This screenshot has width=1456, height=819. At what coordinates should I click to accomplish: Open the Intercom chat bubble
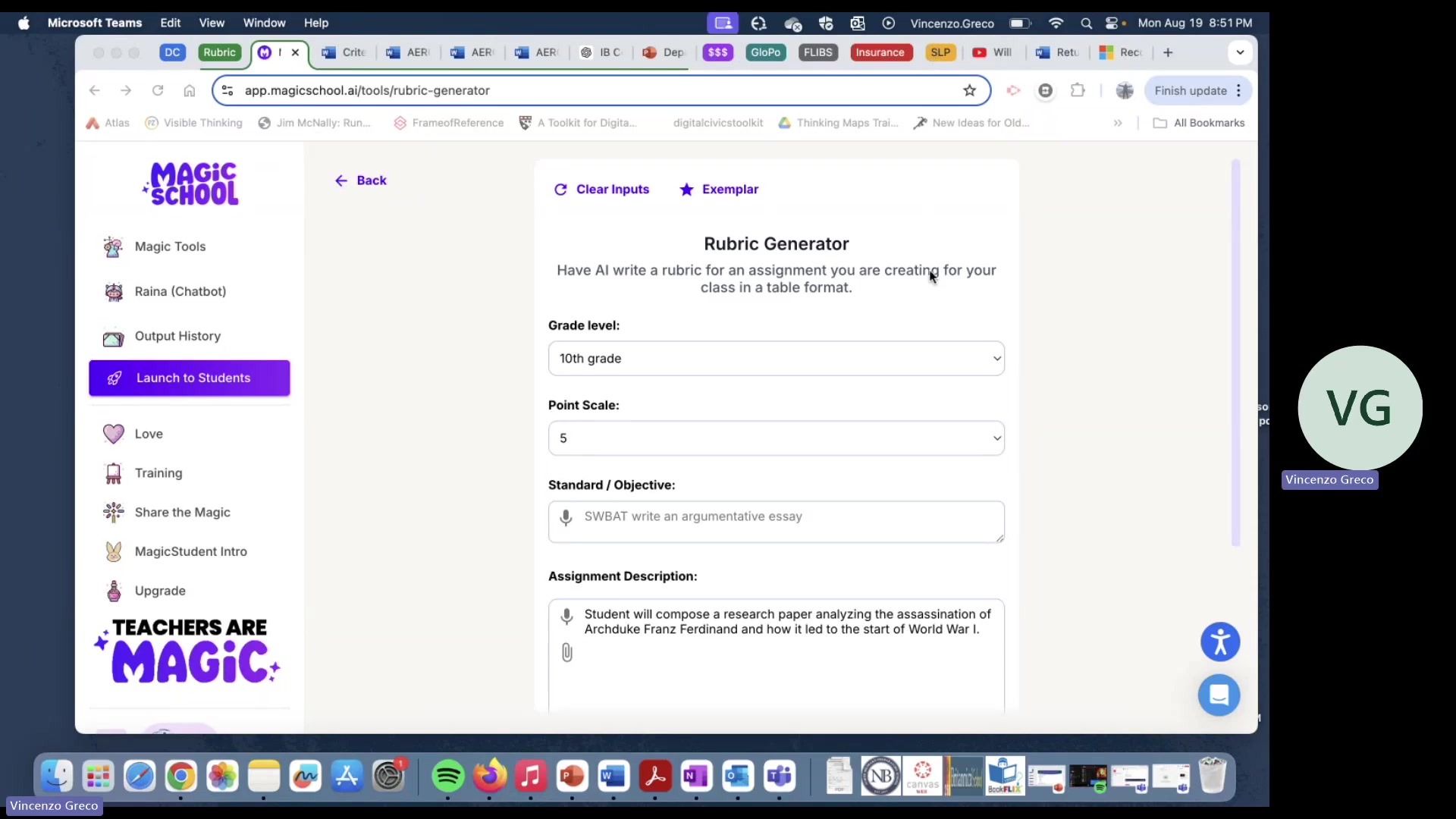coord(1219,695)
